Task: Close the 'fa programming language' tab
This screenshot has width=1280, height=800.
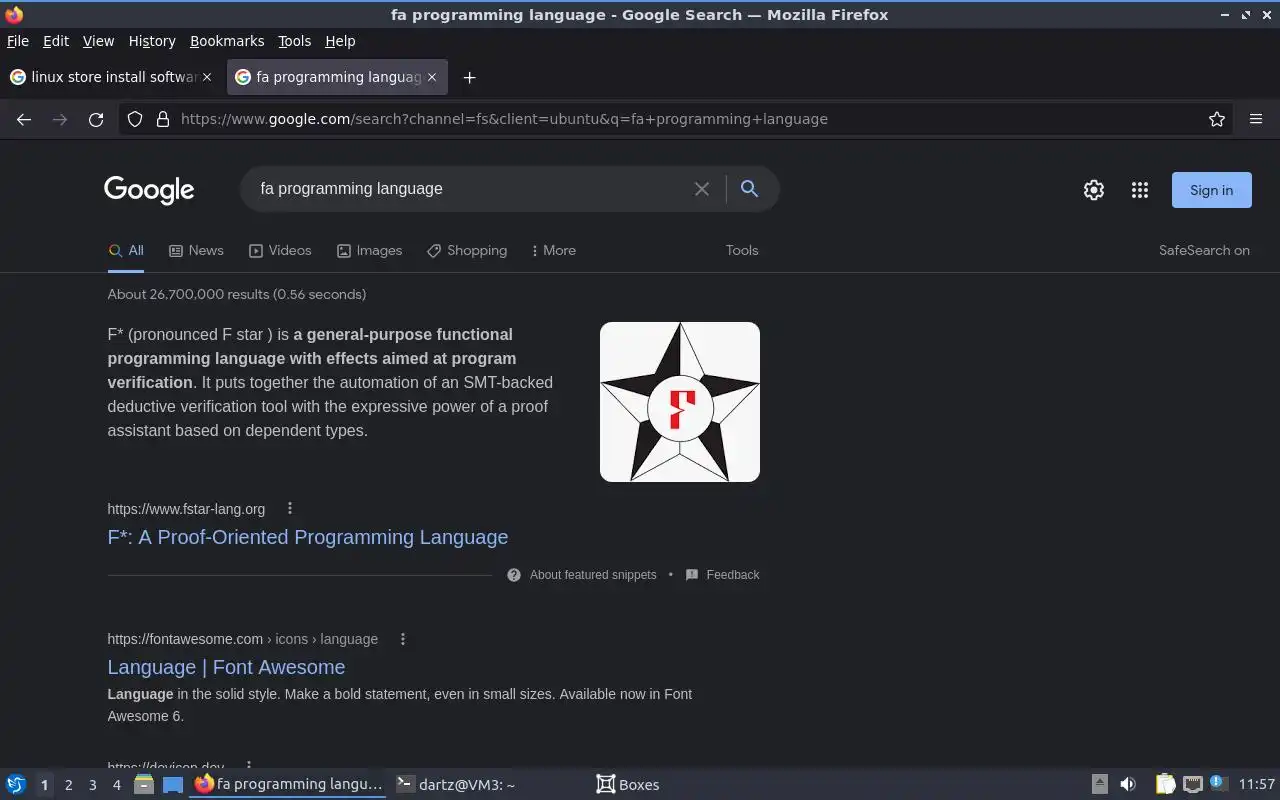Action: (x=432, y=77)
